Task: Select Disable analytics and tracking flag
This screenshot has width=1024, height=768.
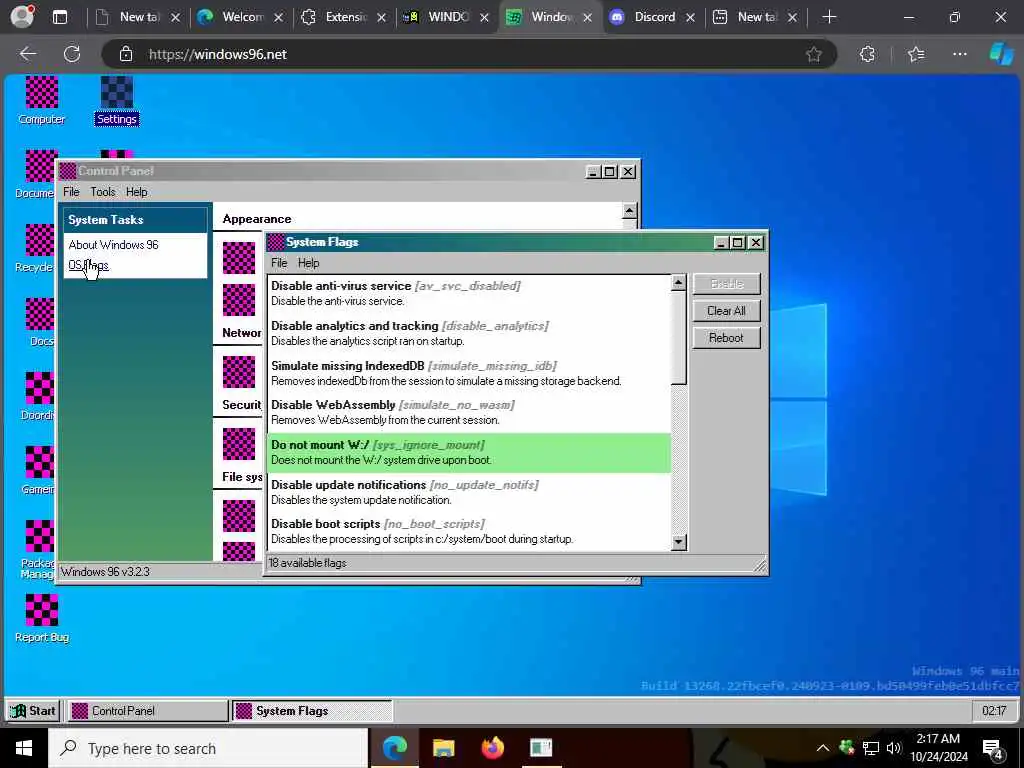Action: pos(469,333)
